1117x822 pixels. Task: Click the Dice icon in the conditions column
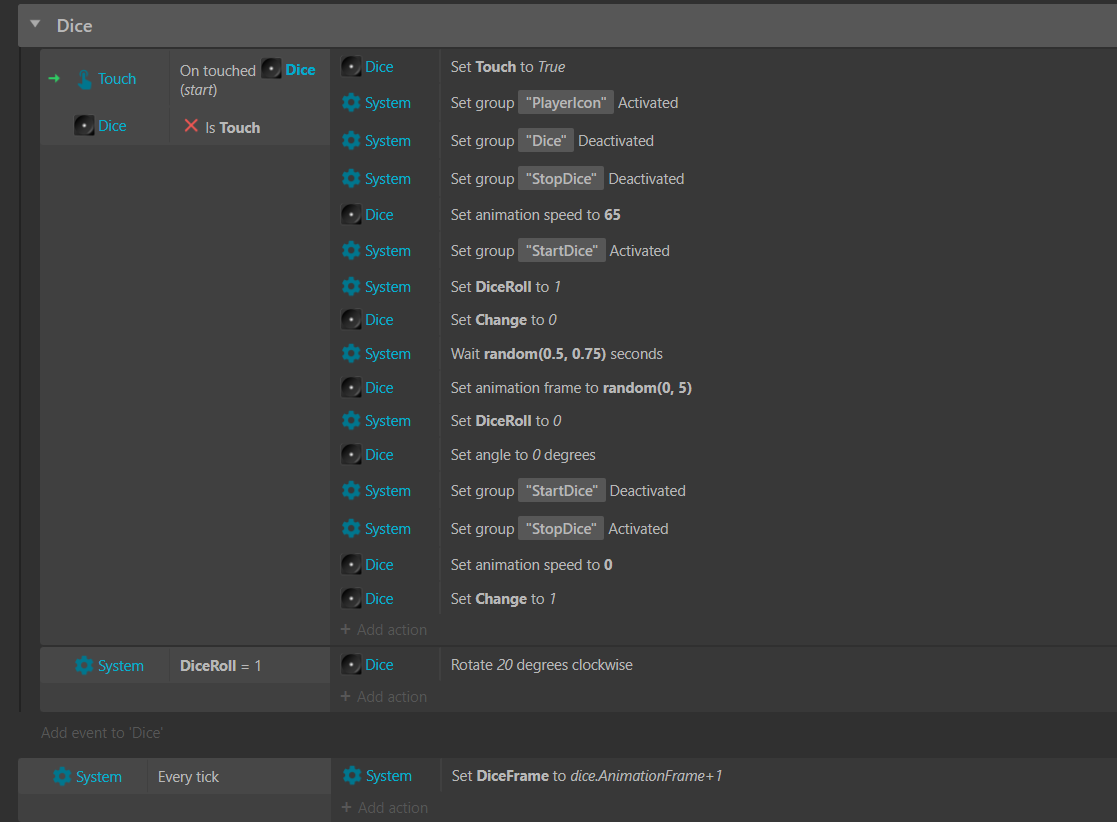click(85, 126)
